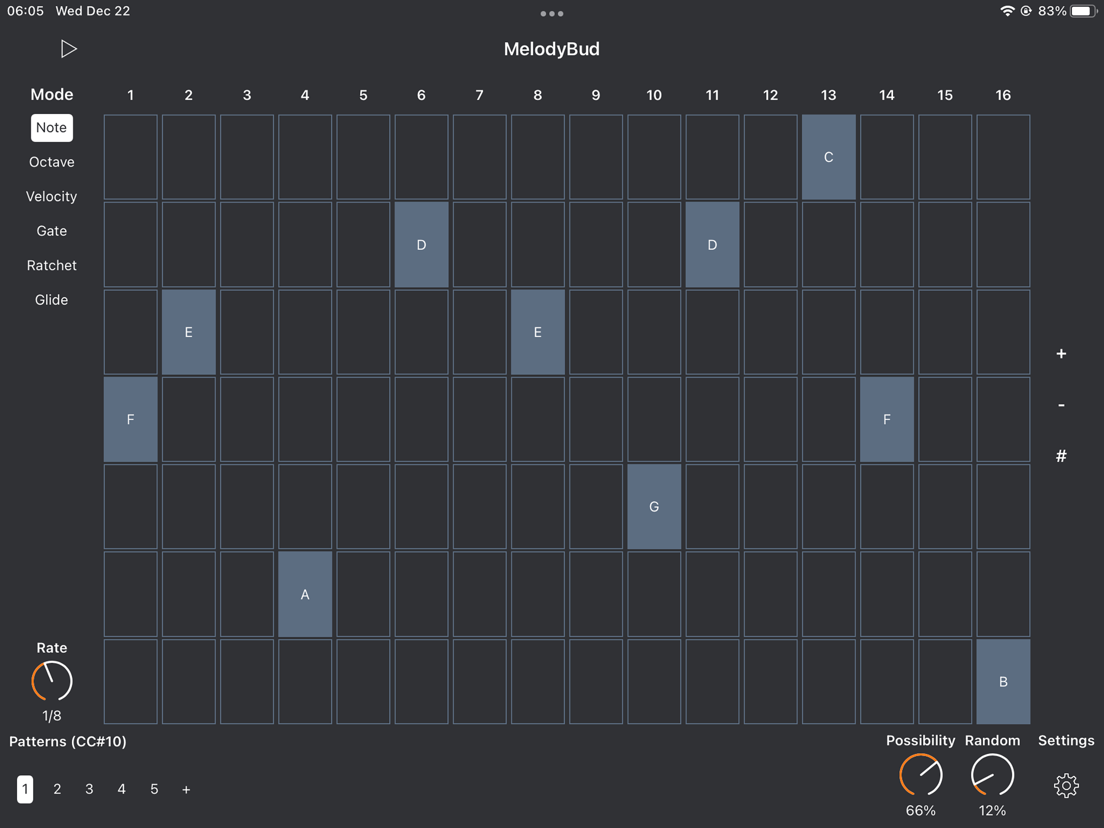Toggle the F note at step 1
1104x828 pixels.
point(130,419)
